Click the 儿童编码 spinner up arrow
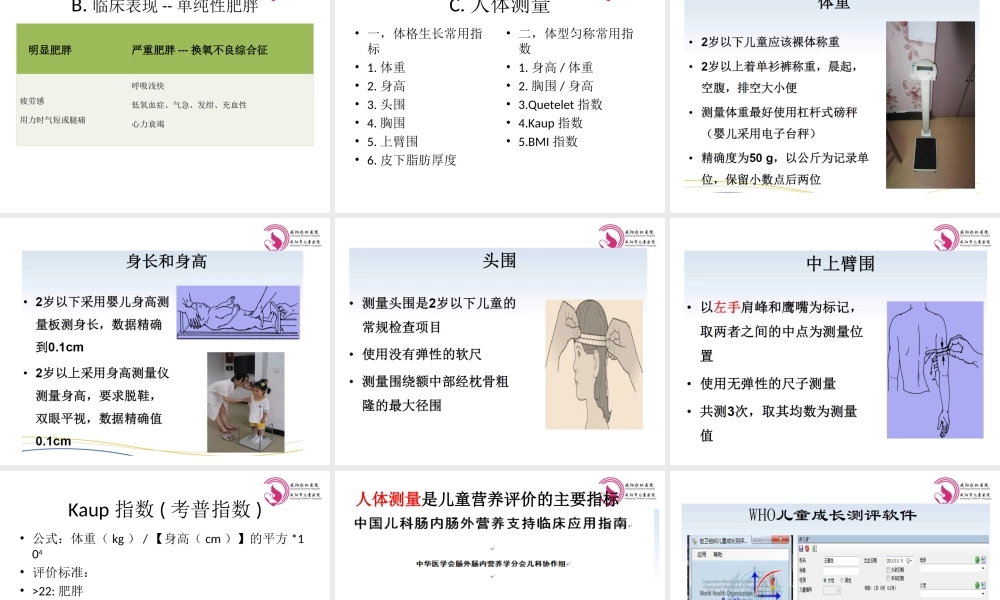The image size is (1000, 600). [x=838, y=587]
